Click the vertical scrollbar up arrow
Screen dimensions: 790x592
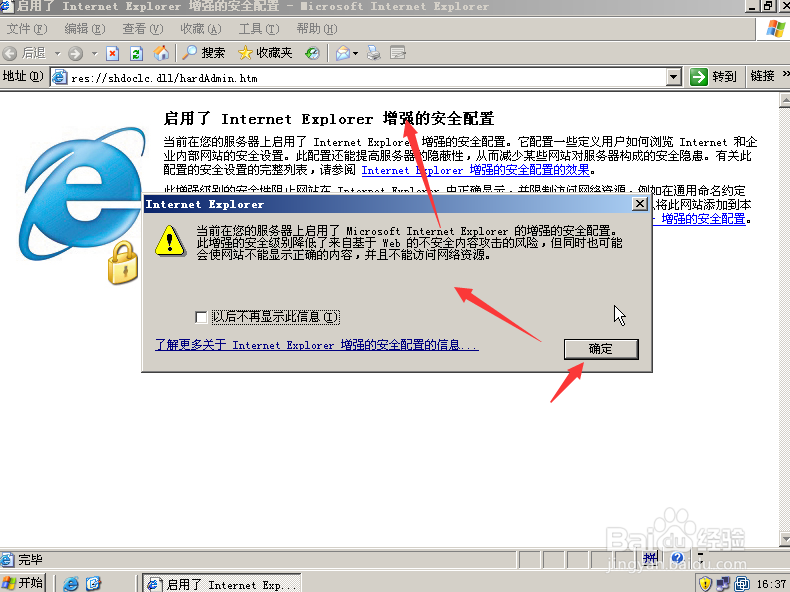click(784, 100)
